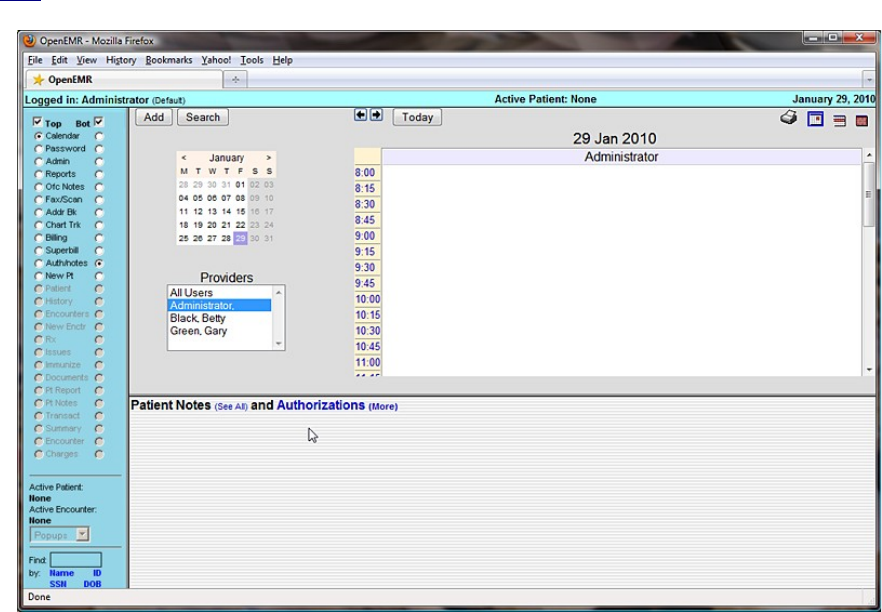
Task: Select Calendar bottom frame radio
Action: 99,136
